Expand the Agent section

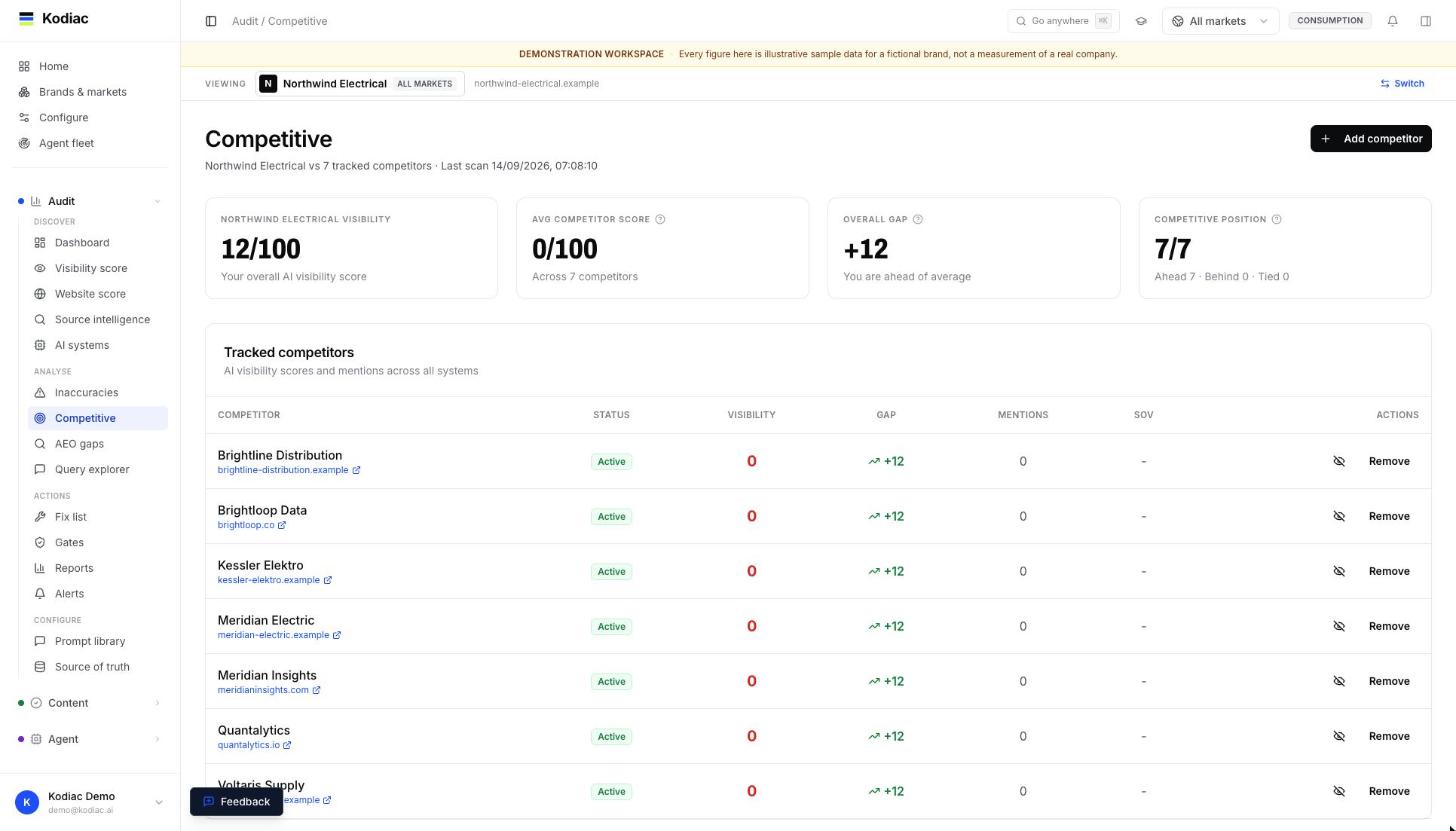tap(92, 739)
